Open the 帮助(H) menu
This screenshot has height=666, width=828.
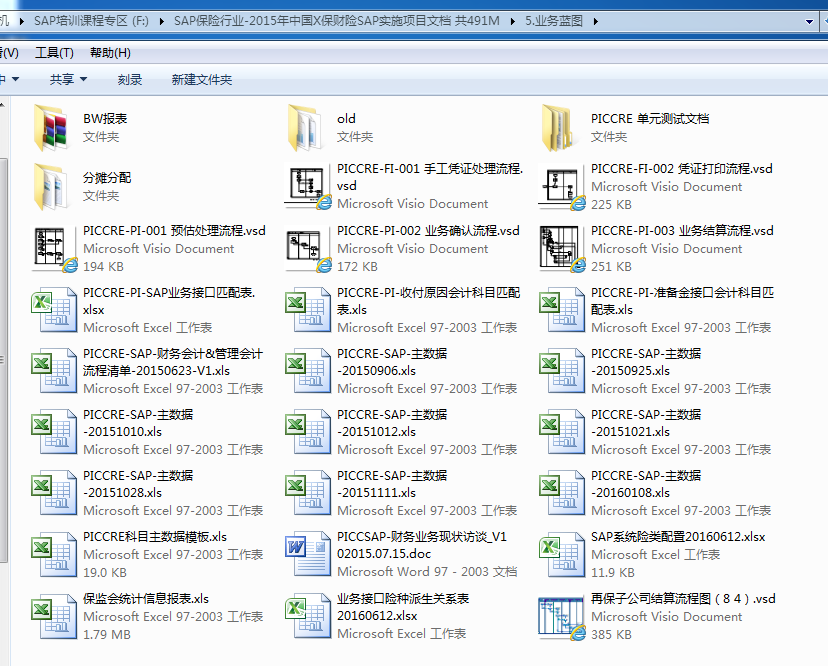[110, 53]
